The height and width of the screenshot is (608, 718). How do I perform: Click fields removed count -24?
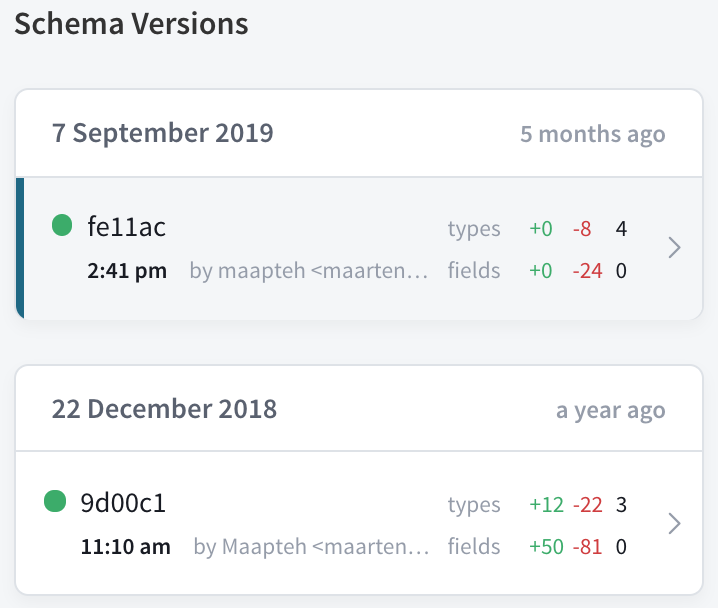coord(587,271)
